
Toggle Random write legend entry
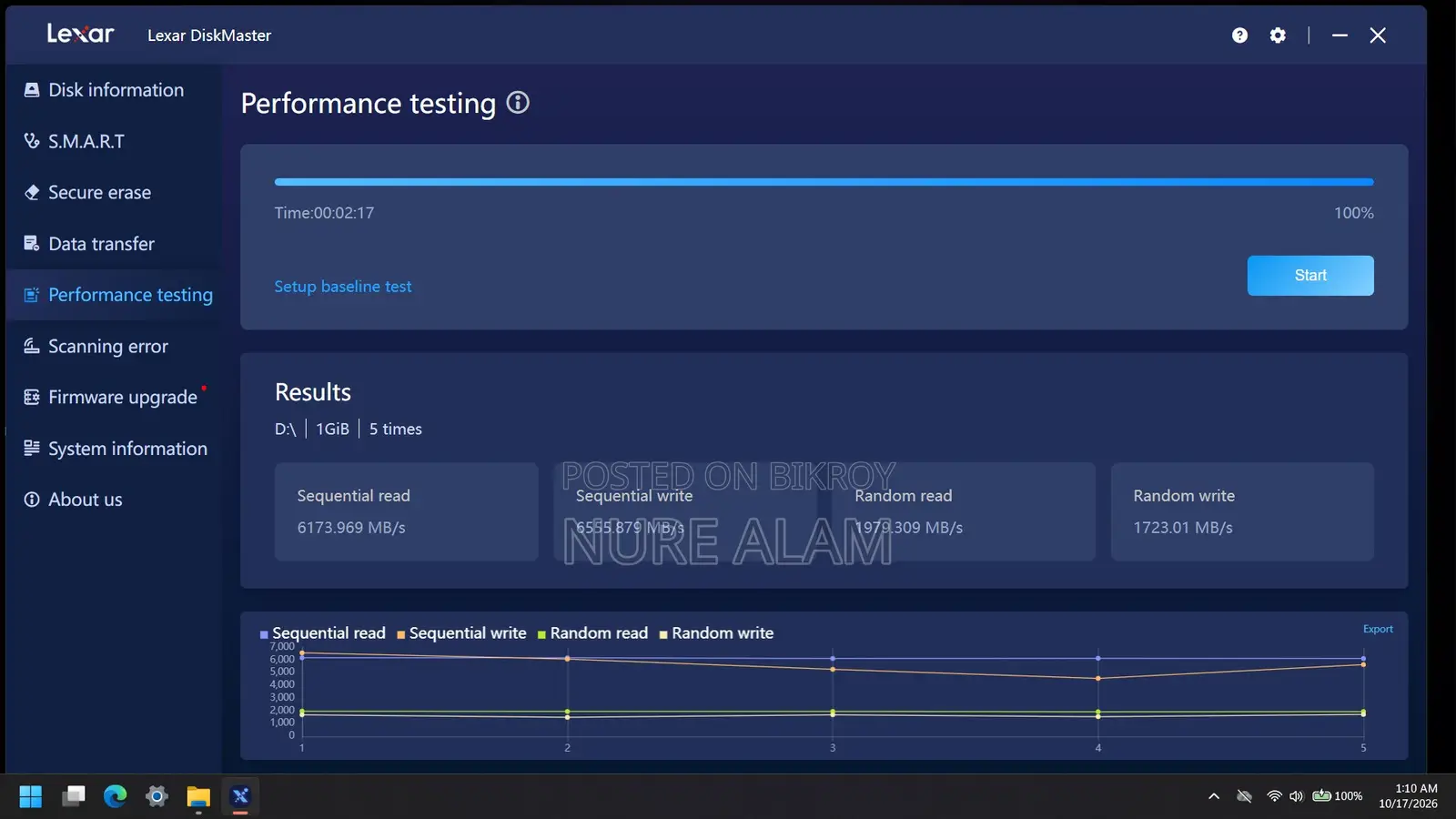pos(716,633)
